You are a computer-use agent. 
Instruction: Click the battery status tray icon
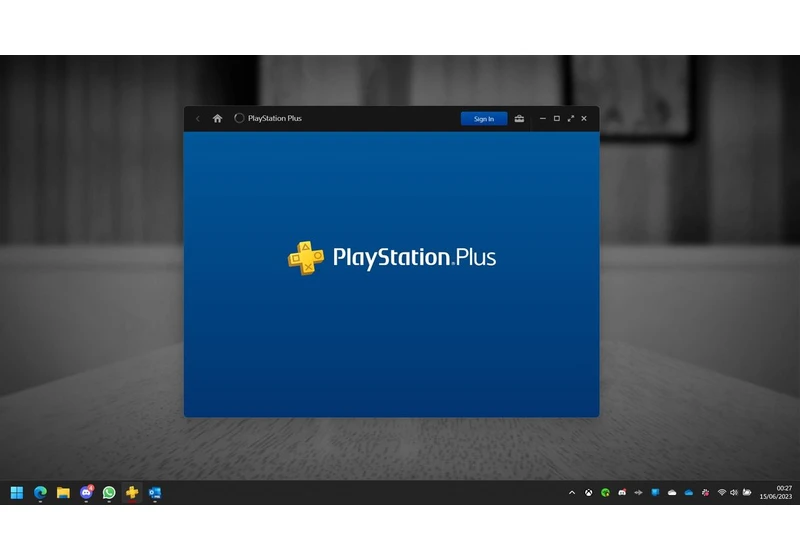(747, 493)
